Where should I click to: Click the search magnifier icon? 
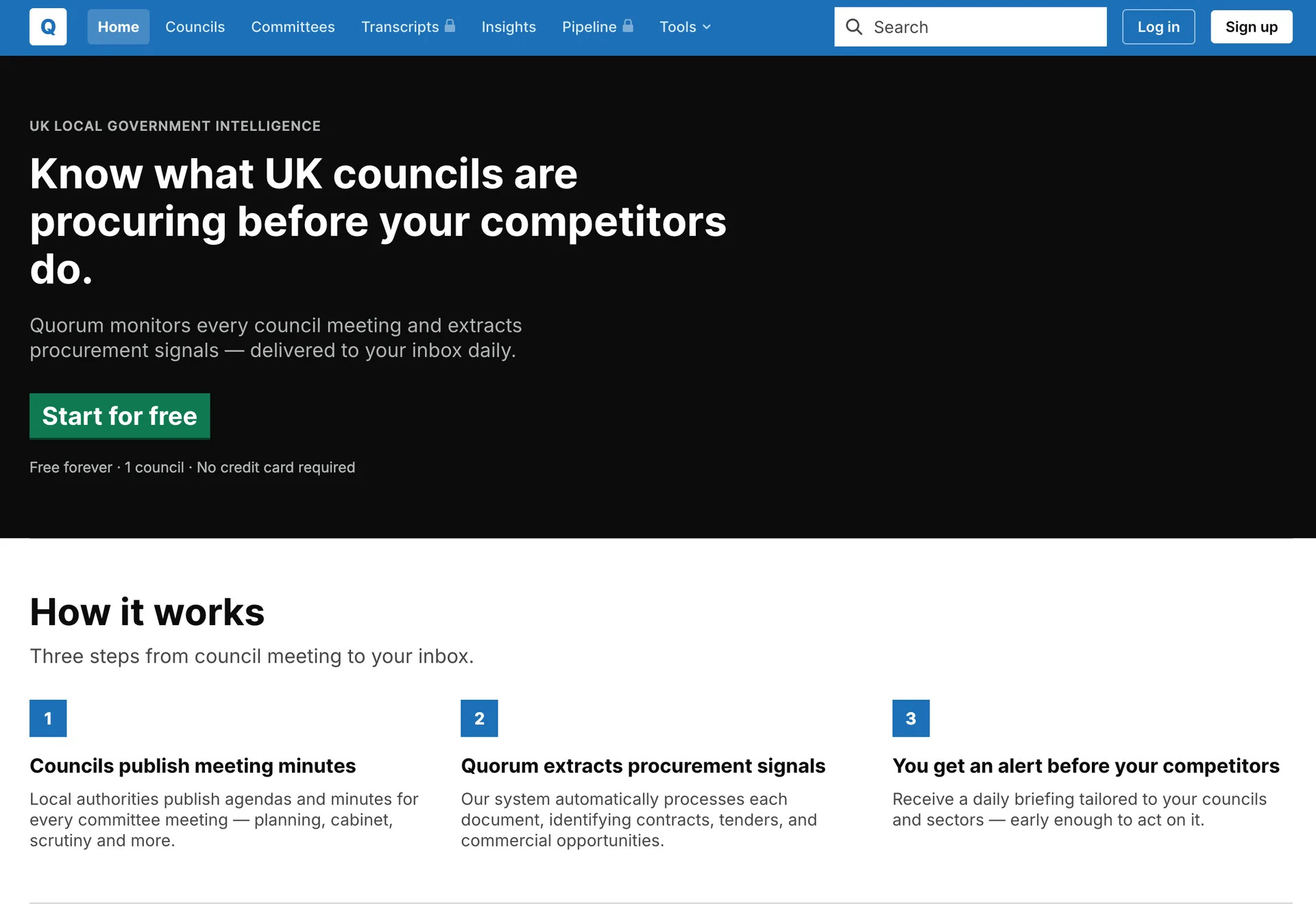853,27
